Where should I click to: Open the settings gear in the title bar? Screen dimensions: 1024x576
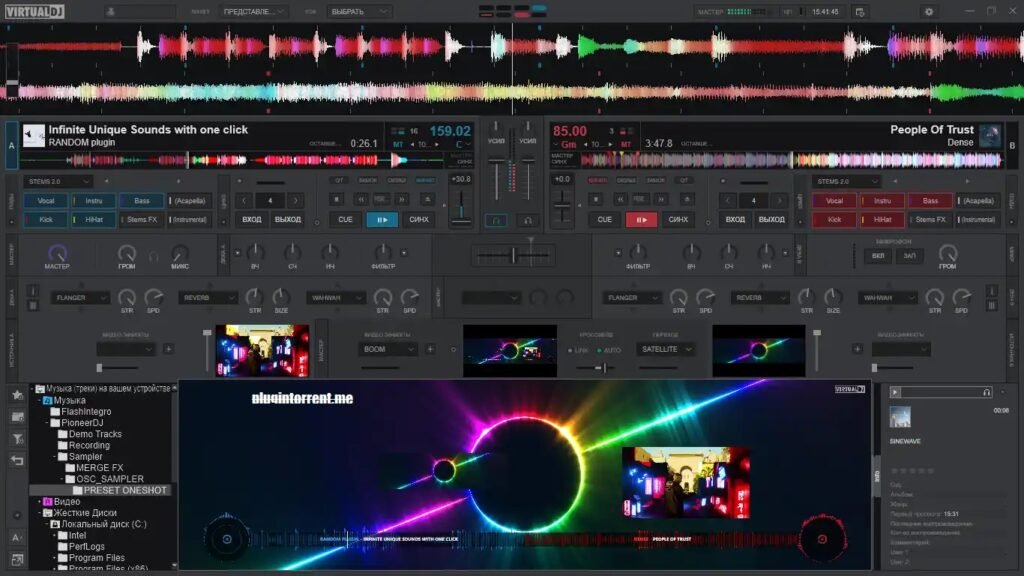point(929,12)
